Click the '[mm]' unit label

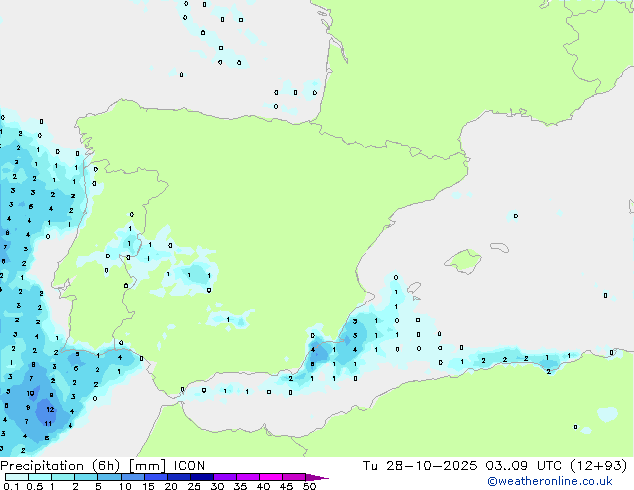coord(147,466)
